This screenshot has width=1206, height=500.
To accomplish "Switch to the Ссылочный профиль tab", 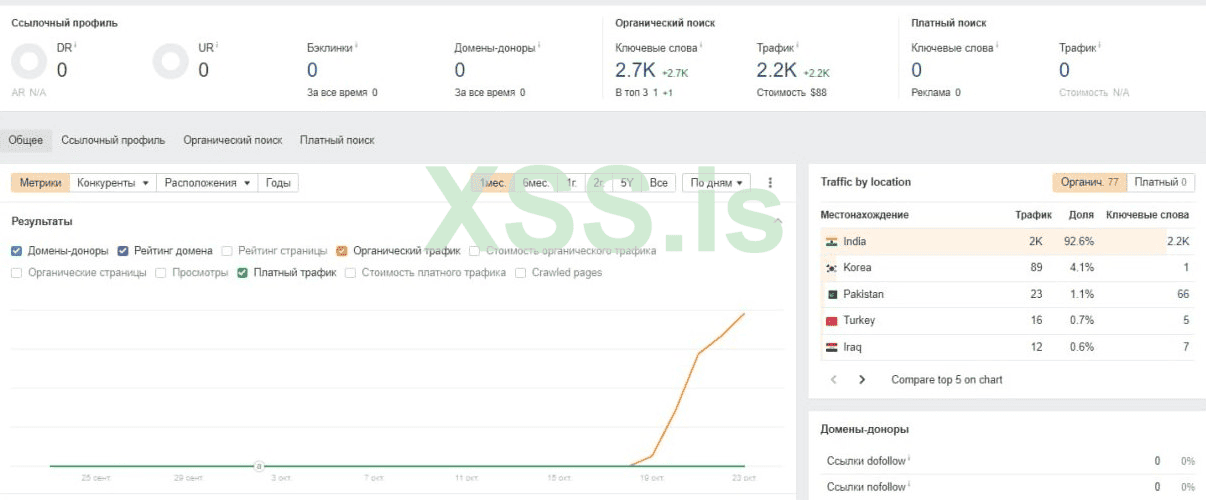I will coord(113,140).
